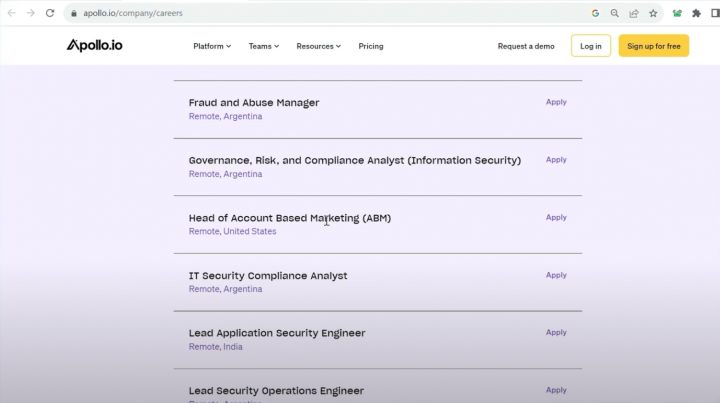This screenshot has width=720, height=403.
Task: Click the browser forward arrow
Action: coord(31,13)
